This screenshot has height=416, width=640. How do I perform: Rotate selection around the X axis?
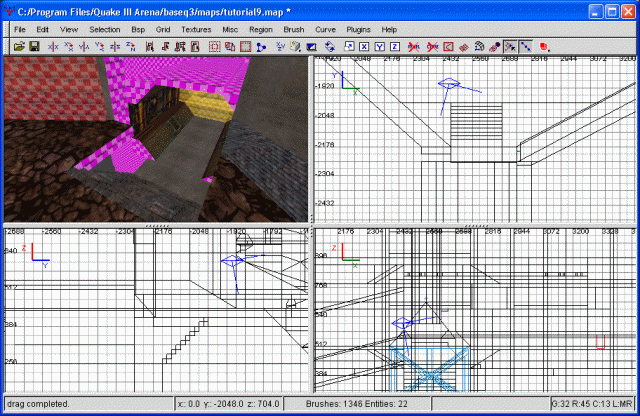tap(68, 47)
